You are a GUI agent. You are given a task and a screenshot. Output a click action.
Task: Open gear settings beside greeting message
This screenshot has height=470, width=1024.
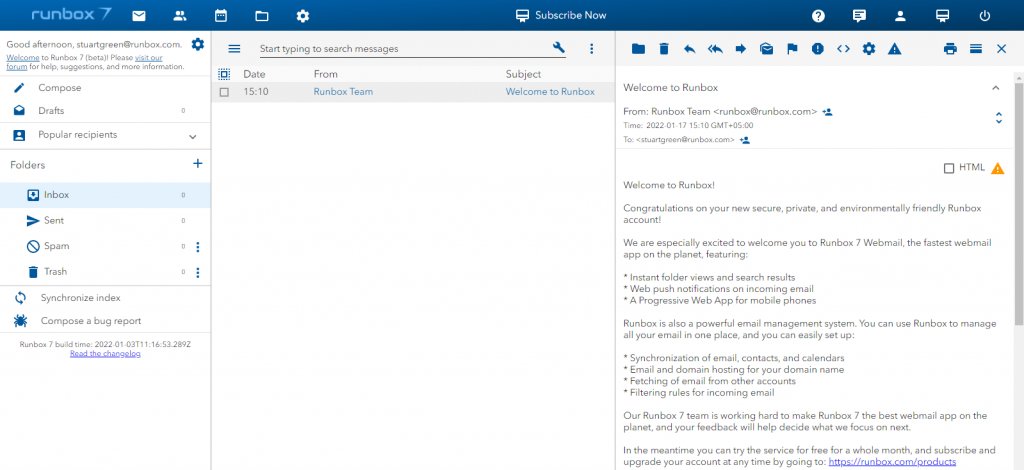198,44
